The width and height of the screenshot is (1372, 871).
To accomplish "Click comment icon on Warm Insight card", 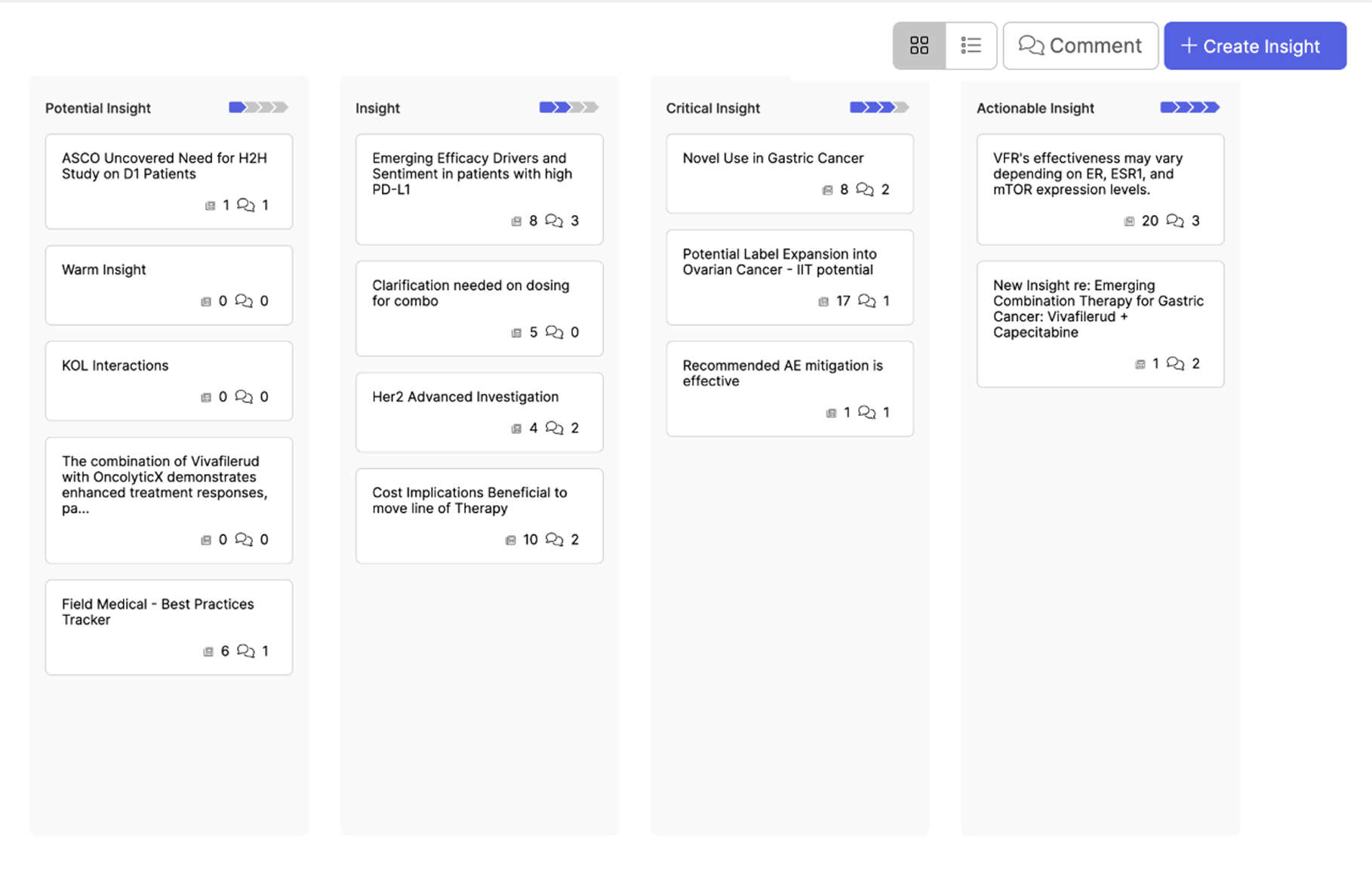I will (244, 301).
